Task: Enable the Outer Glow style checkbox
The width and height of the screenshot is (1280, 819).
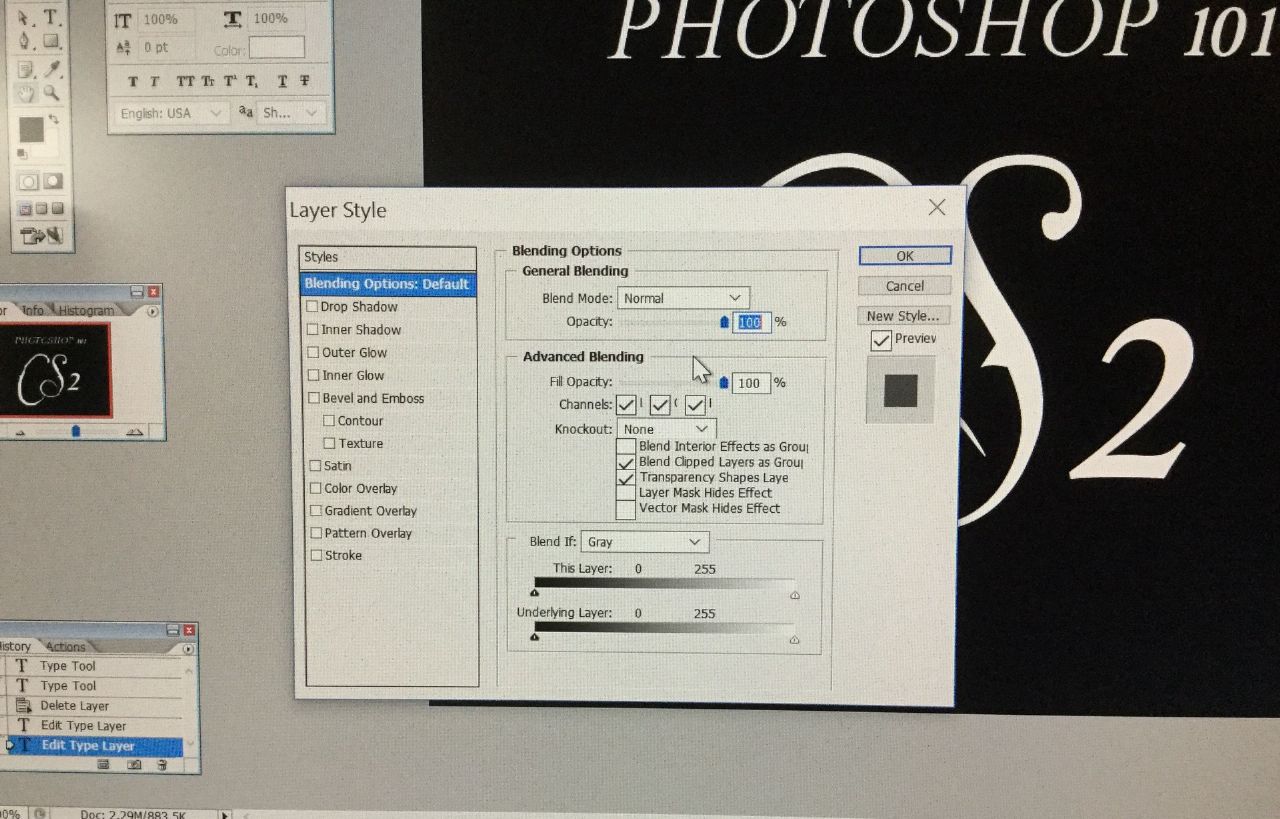Action: click(x=313, y=353)
